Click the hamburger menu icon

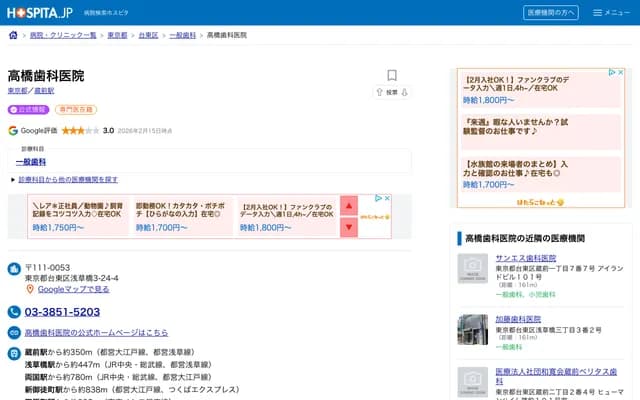(x=599, y=13)
